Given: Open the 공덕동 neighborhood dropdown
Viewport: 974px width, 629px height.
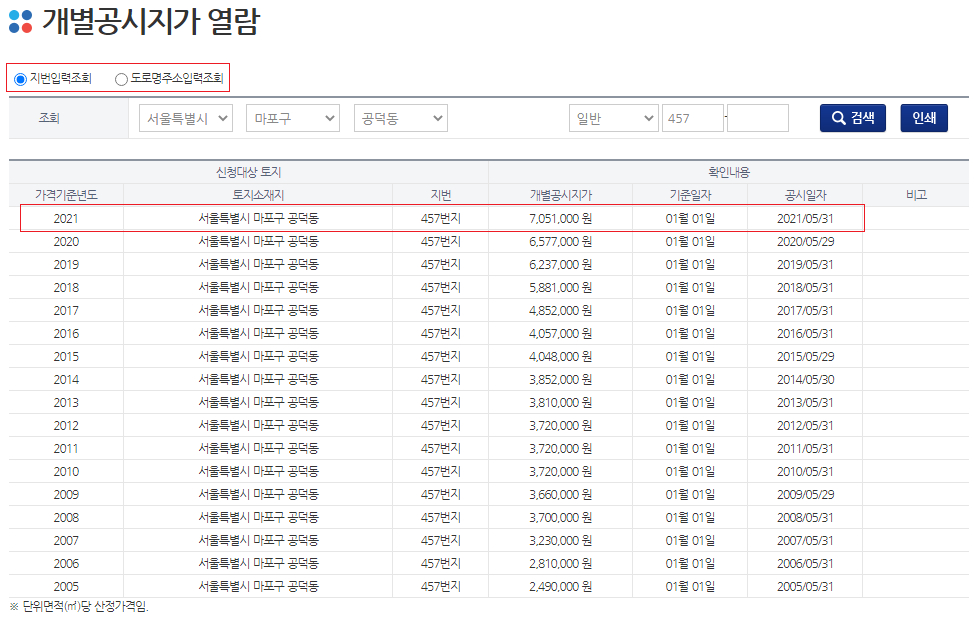Looking at the screenshot, I should tap(401, 118).
